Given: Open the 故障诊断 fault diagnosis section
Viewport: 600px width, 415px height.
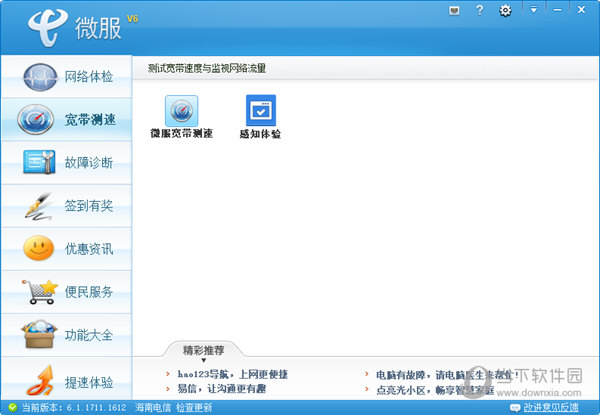Looking at the screenshot, I should (x=67, y=163).
